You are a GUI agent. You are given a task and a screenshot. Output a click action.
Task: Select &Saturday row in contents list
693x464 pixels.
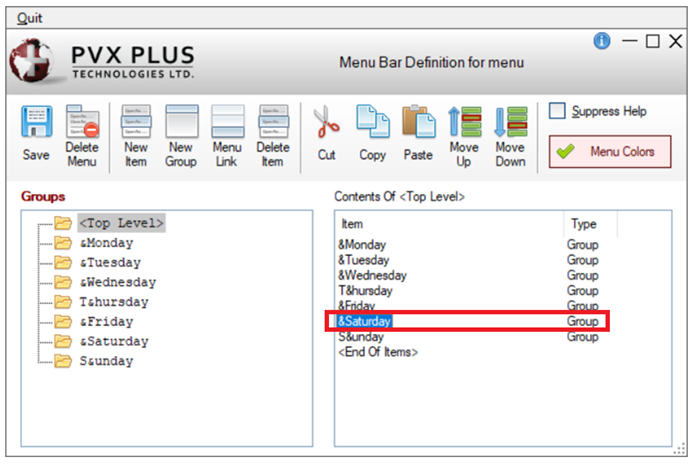(x=365, y=321)
